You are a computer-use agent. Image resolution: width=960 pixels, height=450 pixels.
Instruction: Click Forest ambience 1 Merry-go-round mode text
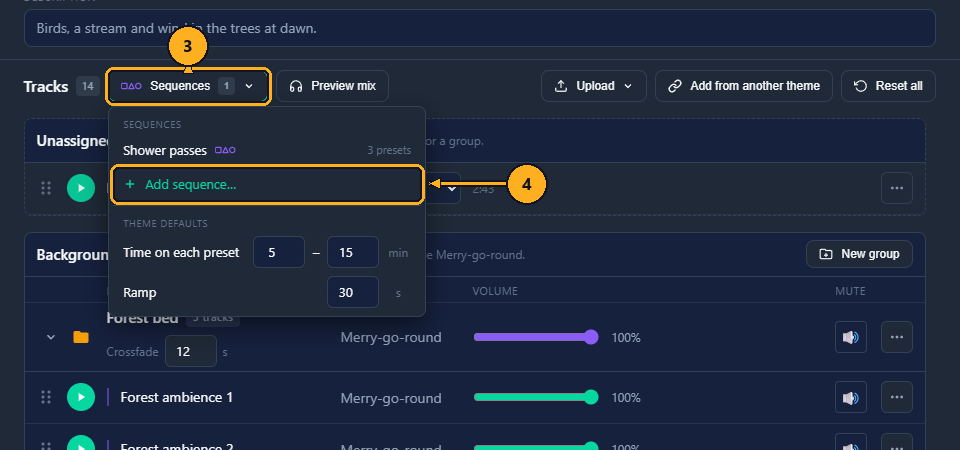[391, 398]
